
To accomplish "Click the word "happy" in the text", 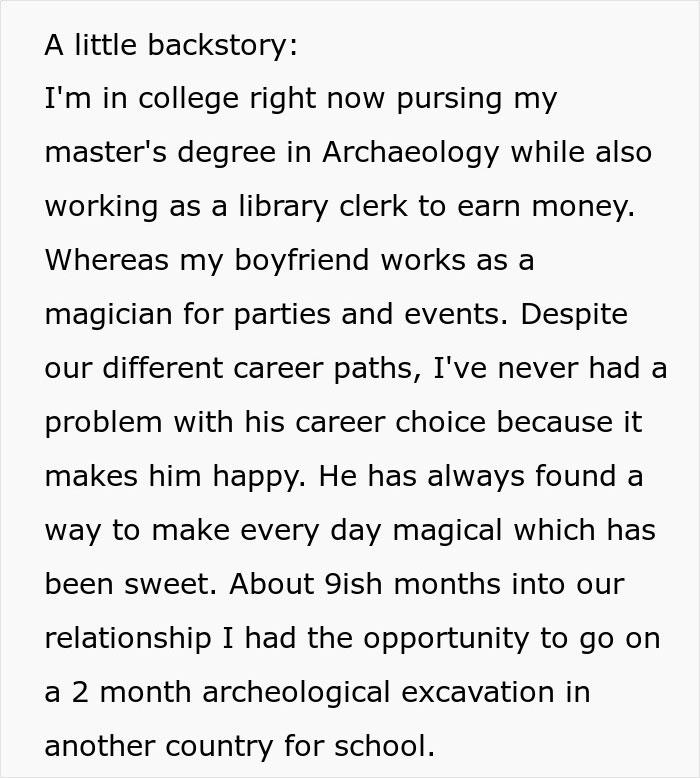I will 256,477.
